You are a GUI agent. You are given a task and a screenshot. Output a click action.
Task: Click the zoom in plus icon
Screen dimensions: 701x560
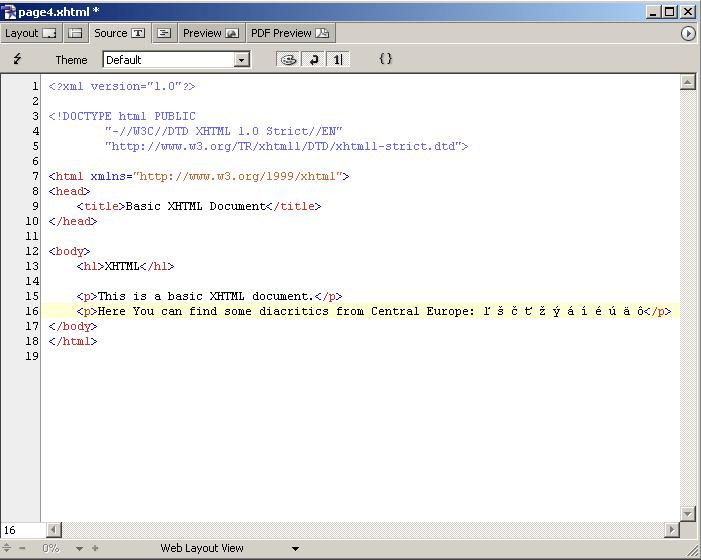coord(95,548)
